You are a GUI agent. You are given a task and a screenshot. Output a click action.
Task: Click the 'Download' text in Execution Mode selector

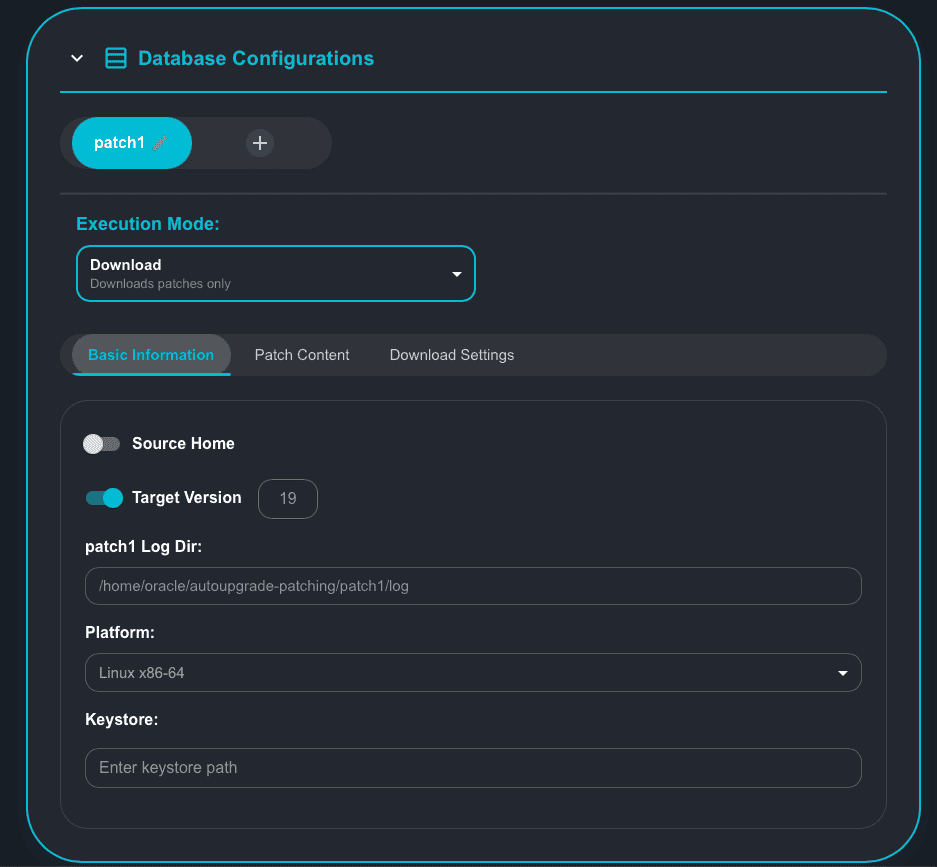point(126,265)
